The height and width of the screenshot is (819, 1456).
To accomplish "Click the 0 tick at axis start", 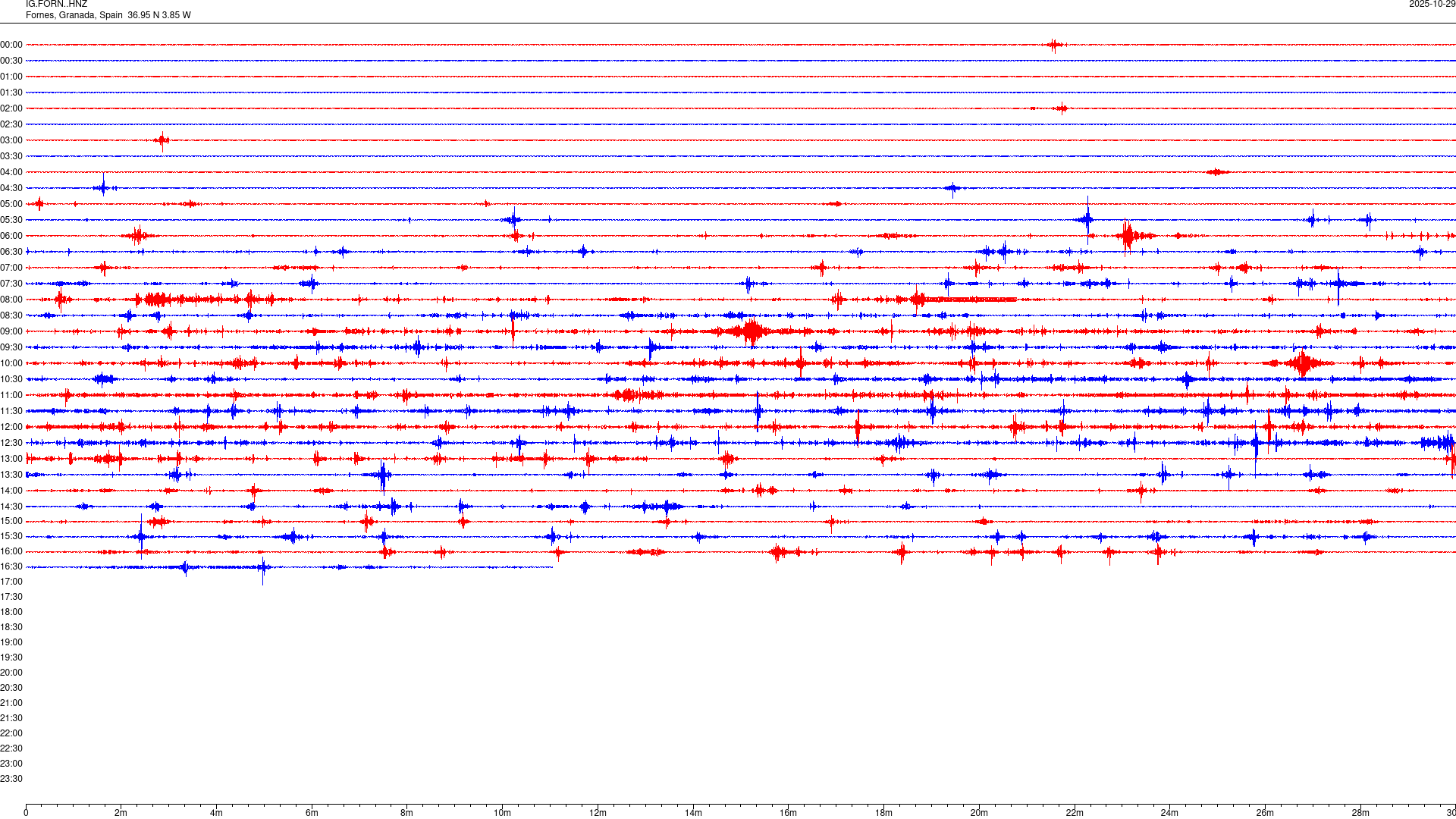I will click(x=26, y=813).
